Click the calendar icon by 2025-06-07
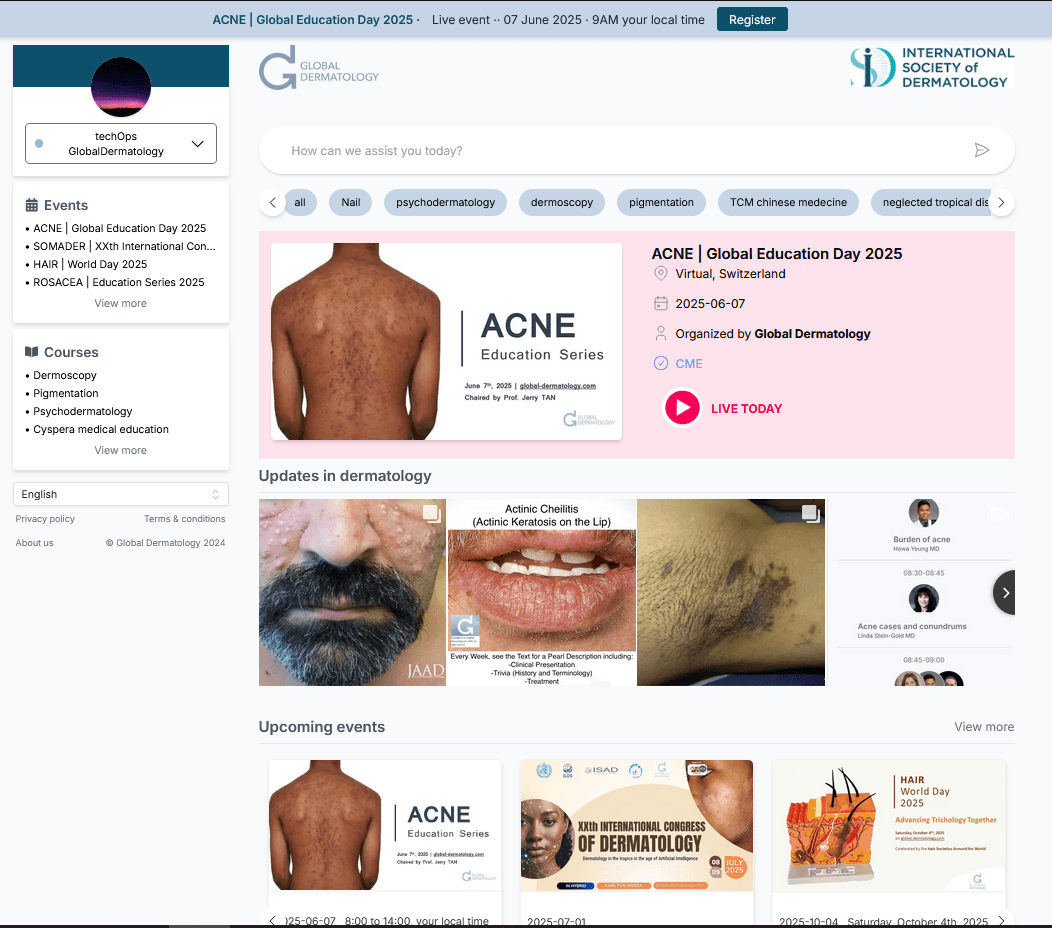The width and height of the screenshot is (1052, 928). tap(661, 303)
